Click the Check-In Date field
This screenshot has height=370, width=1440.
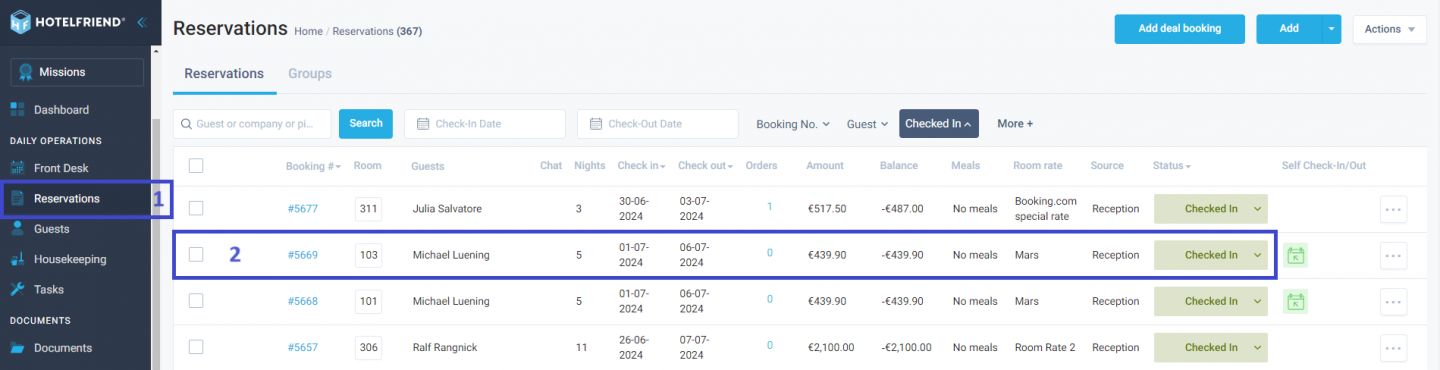tap(485, 124)
